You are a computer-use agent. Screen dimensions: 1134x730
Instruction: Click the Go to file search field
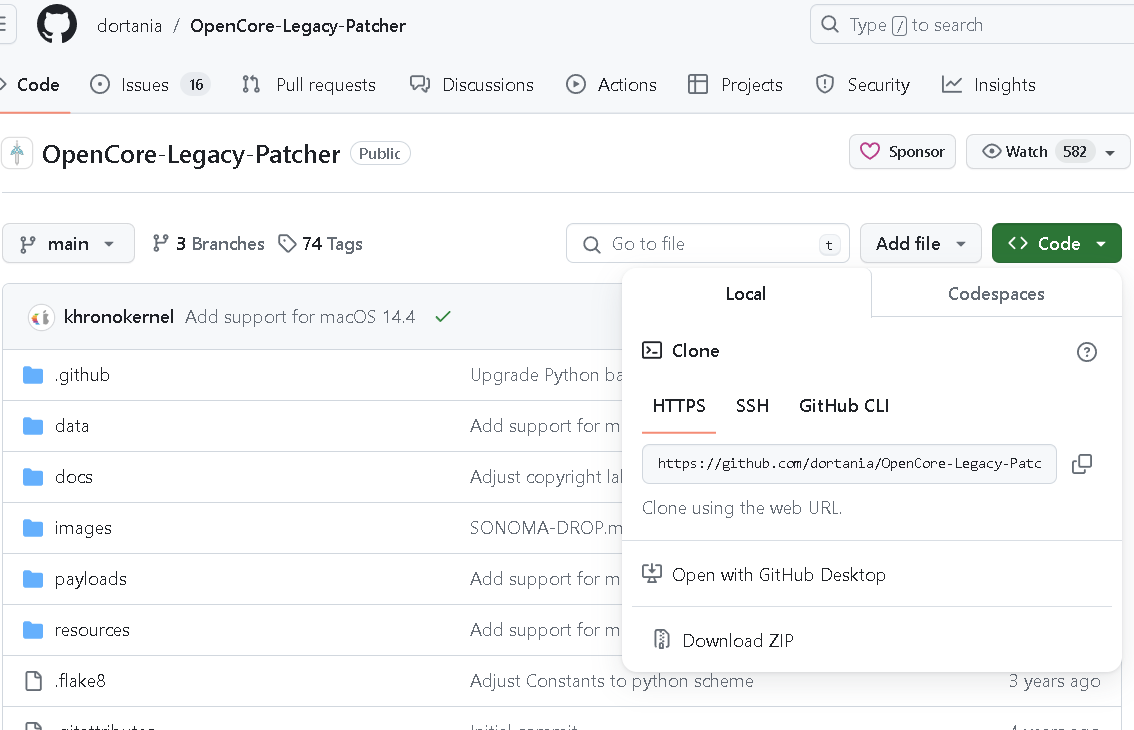click(x=707, y=244)
